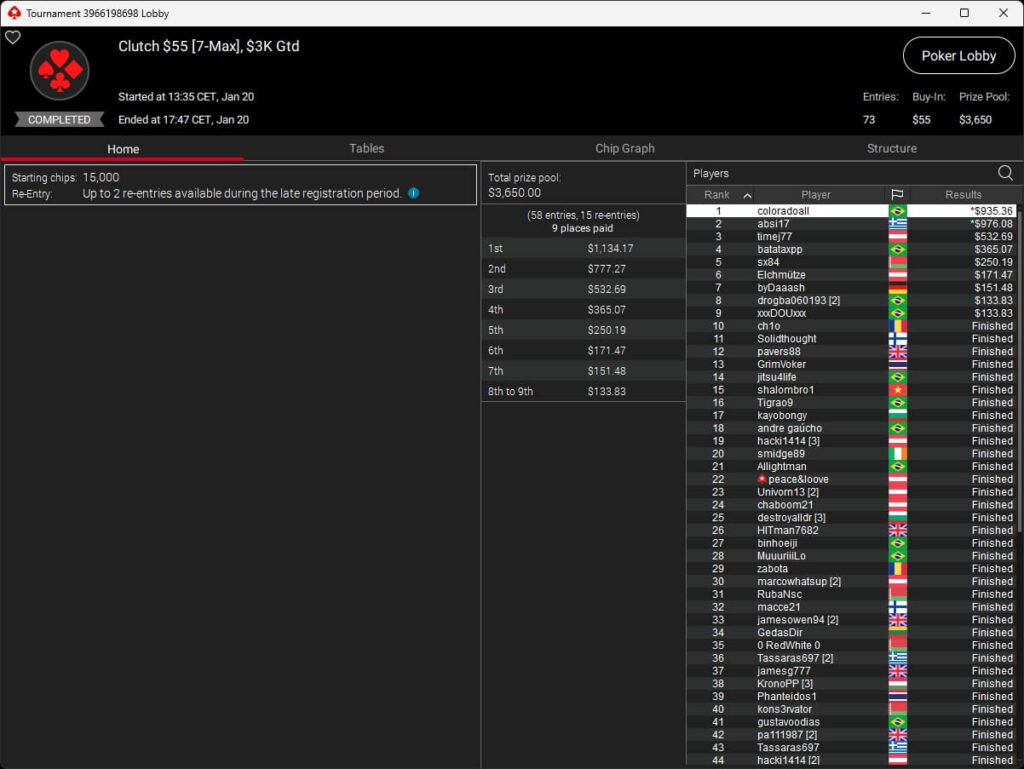Select player absi17 in the list
The width and height of the screenshot is (1024, 769).
click(x=773, y=224)
